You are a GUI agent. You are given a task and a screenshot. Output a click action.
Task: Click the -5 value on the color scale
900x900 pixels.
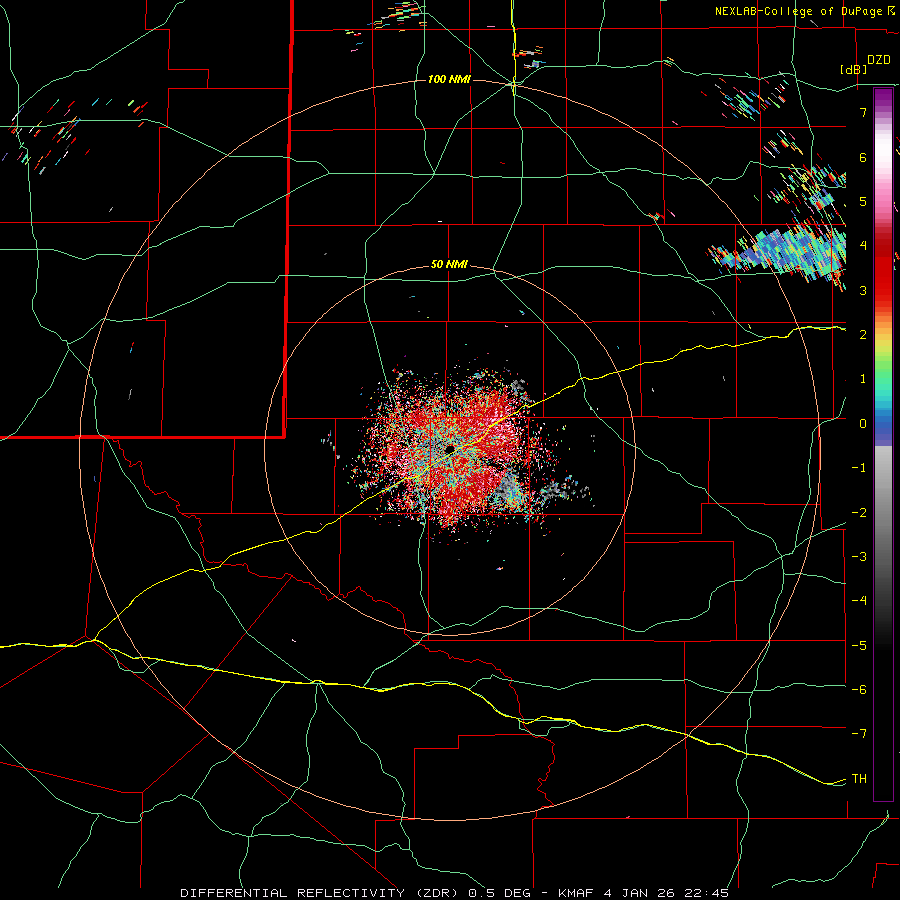pos(859,646)
